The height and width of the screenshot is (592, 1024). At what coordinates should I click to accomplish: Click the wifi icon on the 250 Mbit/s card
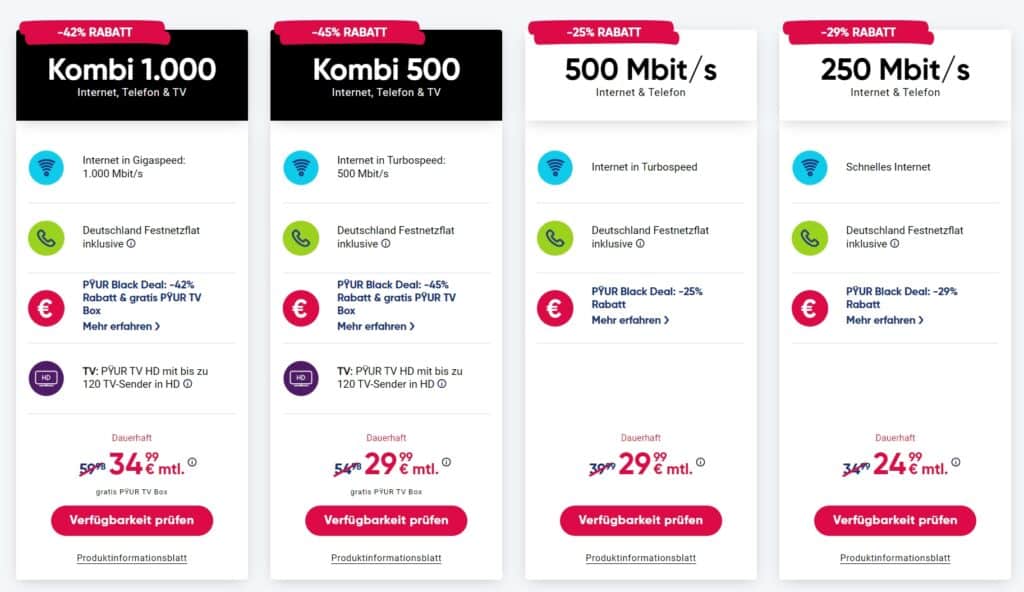click(x=811, y=167)
